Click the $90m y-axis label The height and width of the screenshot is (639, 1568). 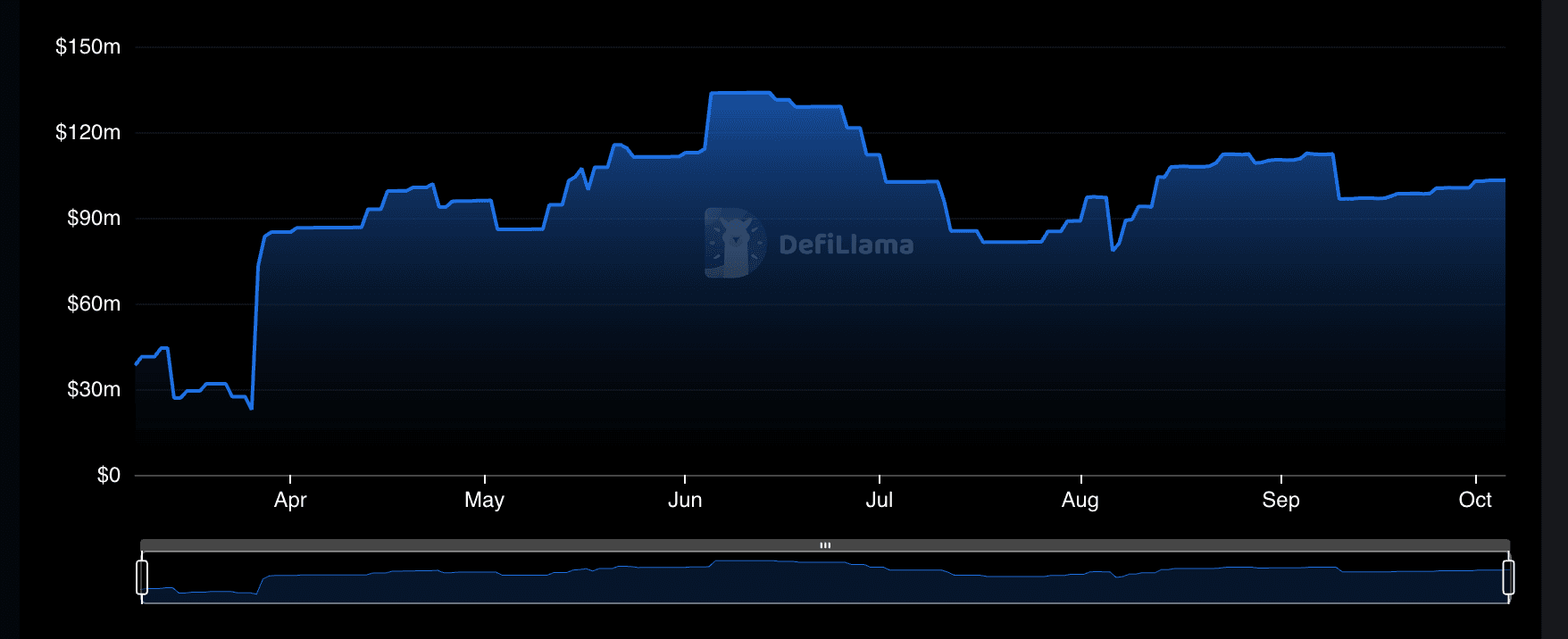tap(94, 218)
